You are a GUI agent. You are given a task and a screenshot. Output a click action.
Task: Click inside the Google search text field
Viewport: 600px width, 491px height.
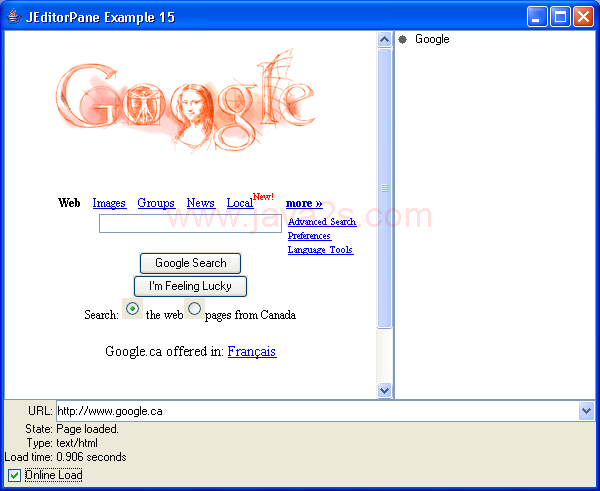click(191, 223)
